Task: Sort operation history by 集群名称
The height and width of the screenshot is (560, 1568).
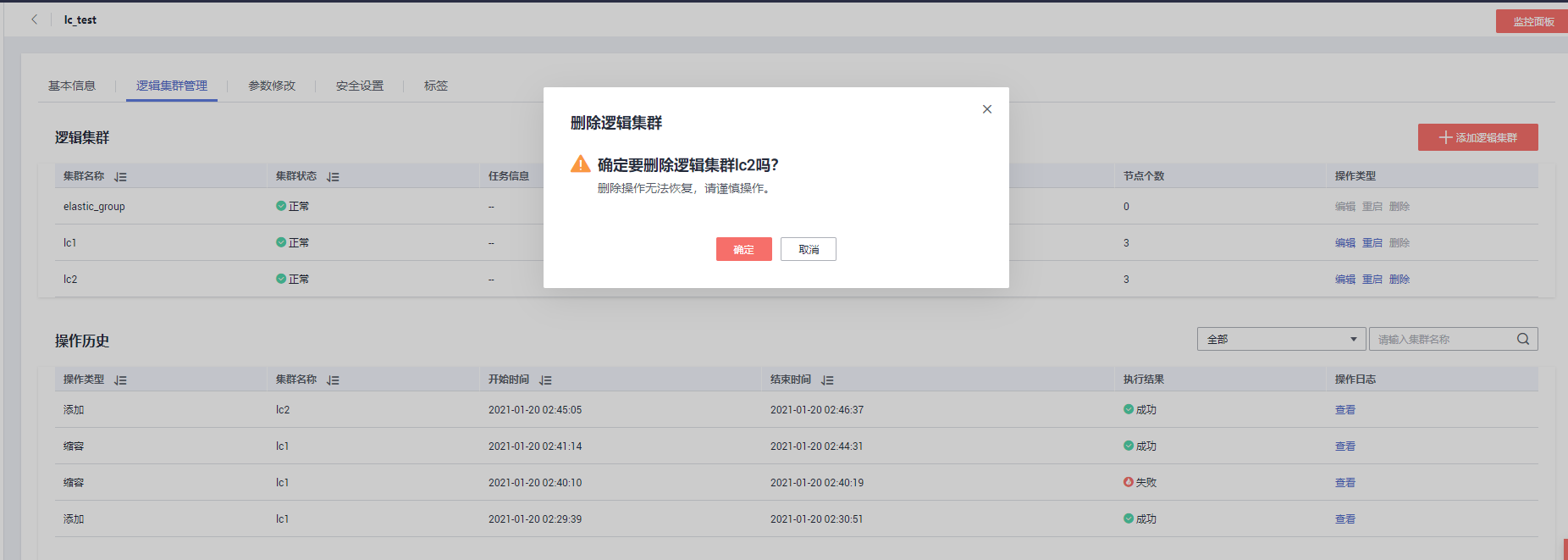Action: coord(333,380)
